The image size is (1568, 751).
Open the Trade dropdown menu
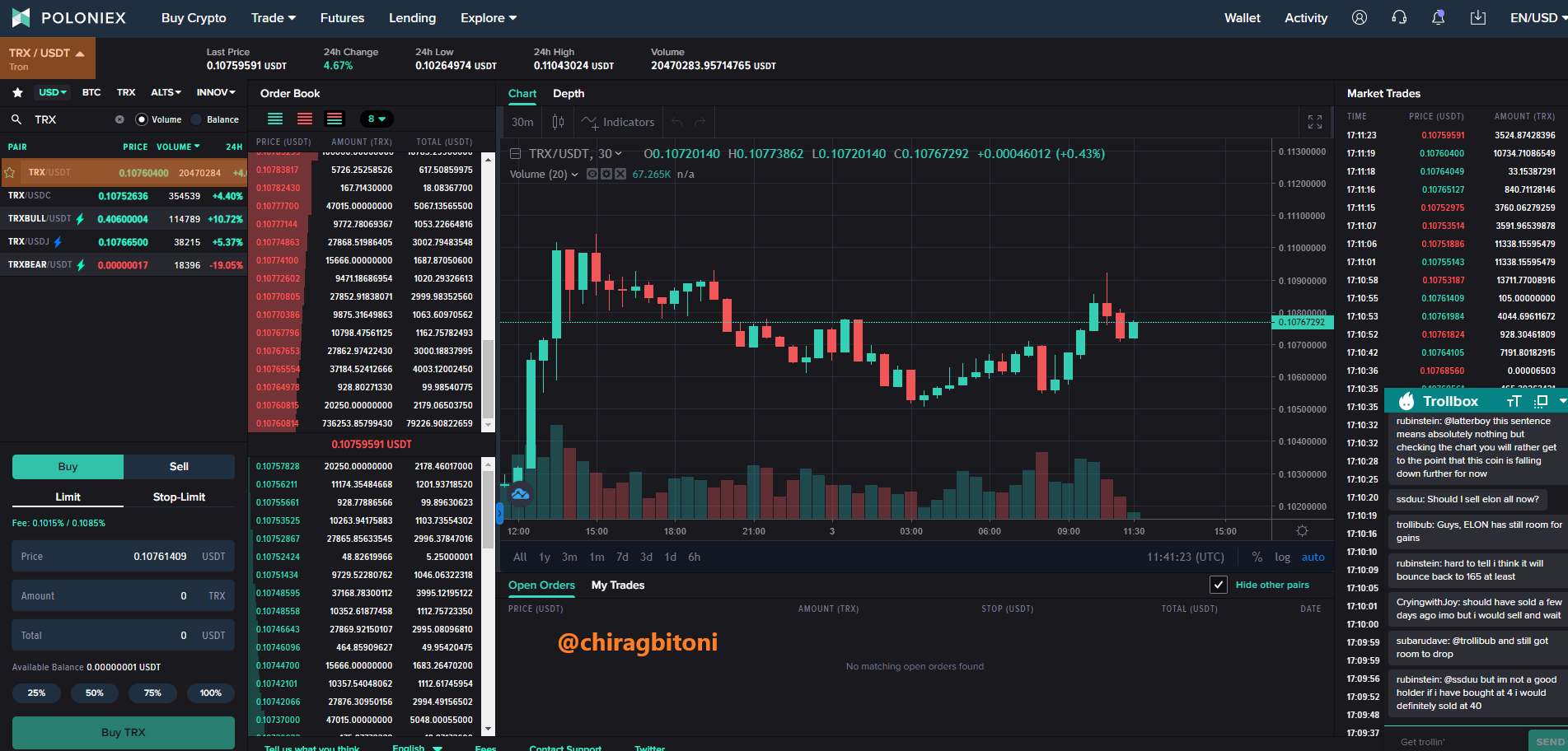pyautogui.click(x=274, y=17)
